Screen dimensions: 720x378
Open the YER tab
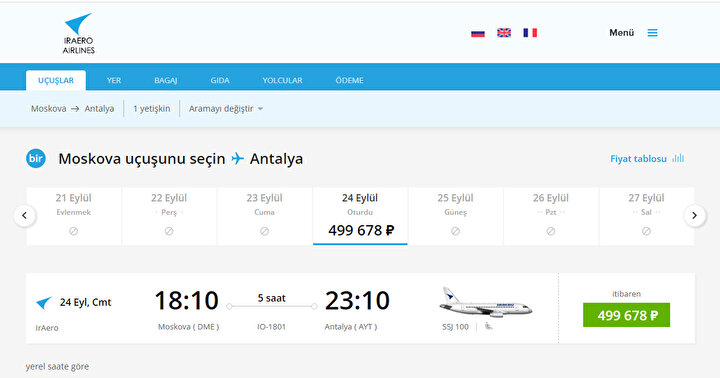114,80
